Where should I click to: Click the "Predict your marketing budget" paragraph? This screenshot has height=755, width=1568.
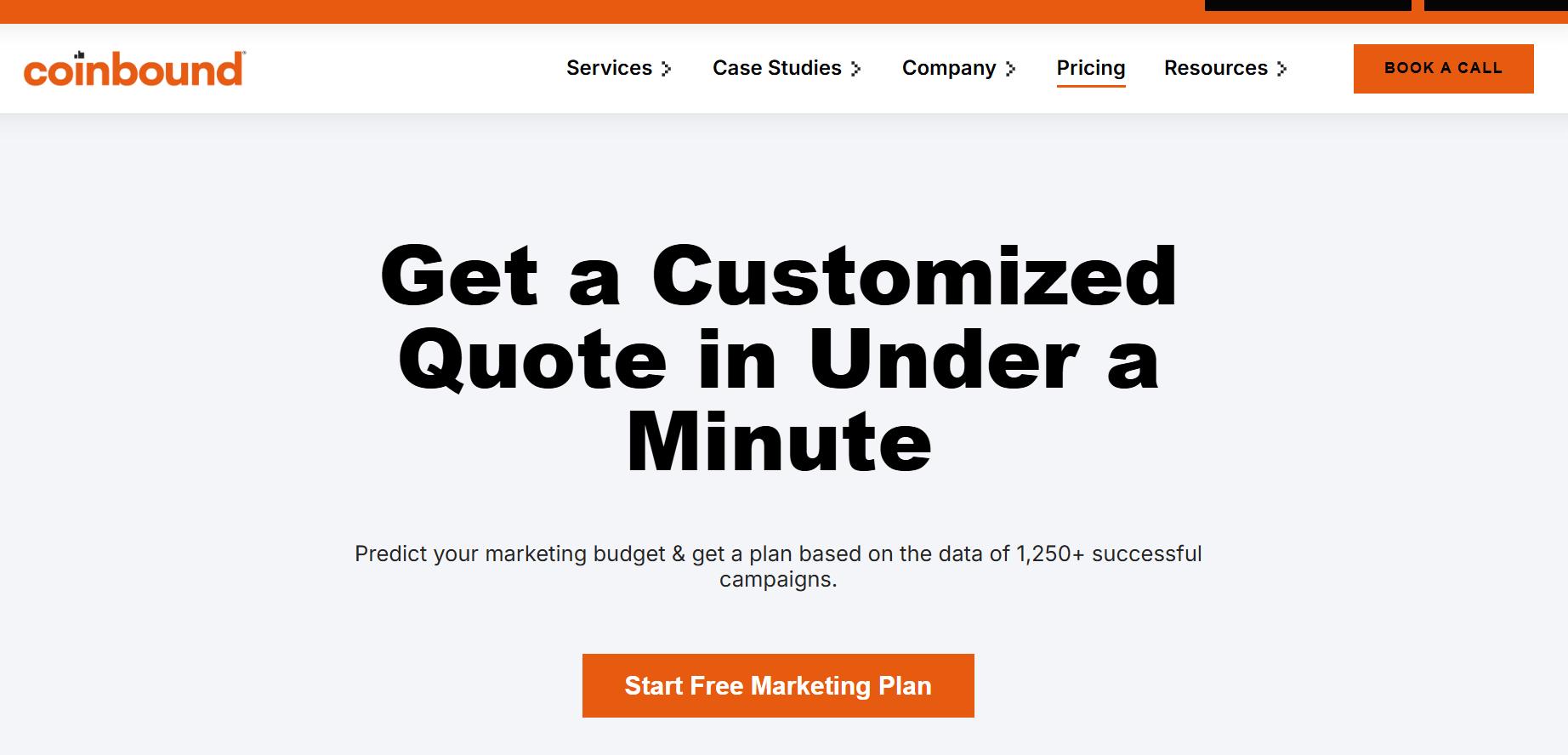click(x=778, y=566)
